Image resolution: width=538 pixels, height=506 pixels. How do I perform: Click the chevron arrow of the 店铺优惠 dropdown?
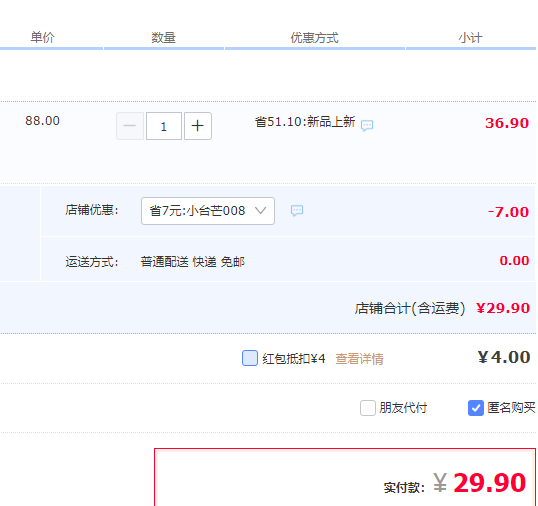(260, 211)
